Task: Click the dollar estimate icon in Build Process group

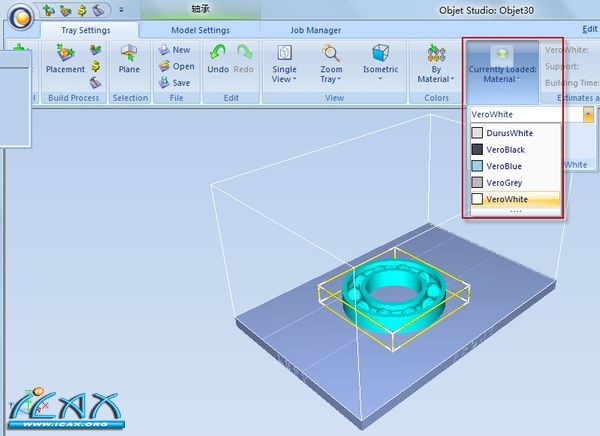Action: click(x=96, y=66)
